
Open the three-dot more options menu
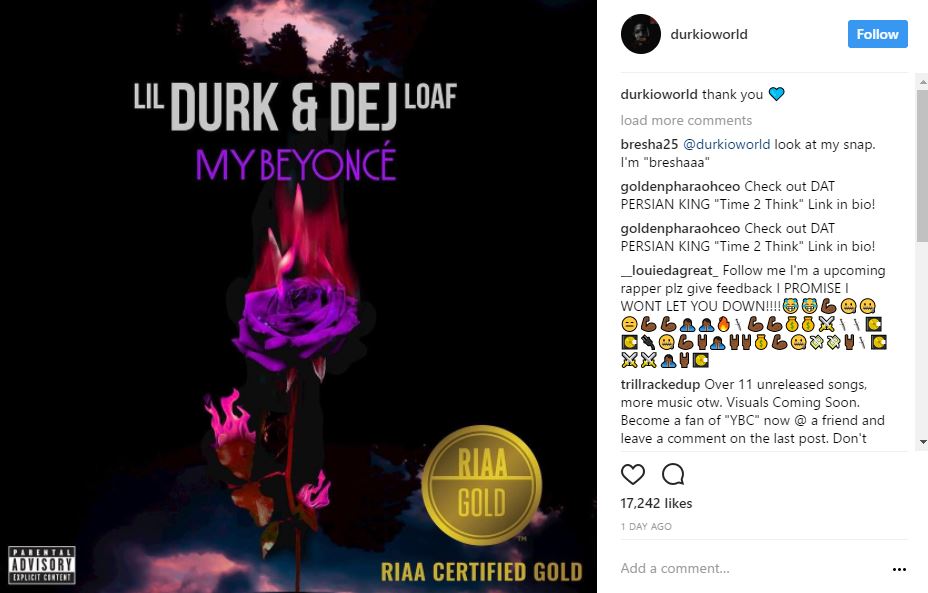tap(899, 569)
